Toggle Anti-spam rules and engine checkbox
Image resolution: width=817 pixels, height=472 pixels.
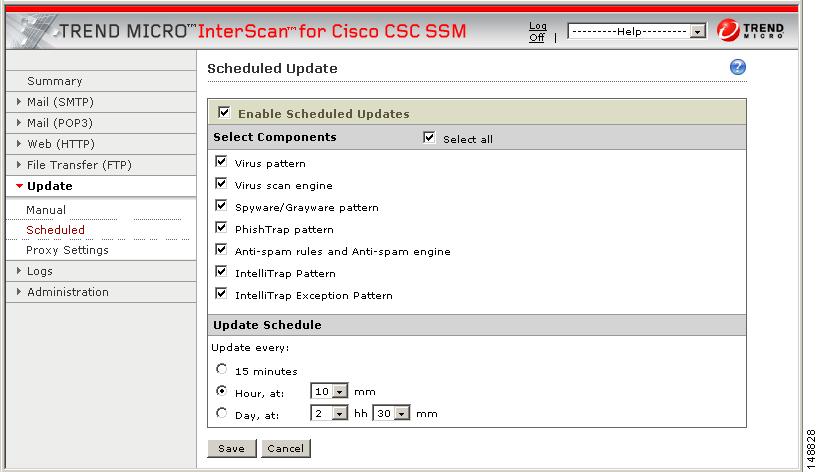221,250
